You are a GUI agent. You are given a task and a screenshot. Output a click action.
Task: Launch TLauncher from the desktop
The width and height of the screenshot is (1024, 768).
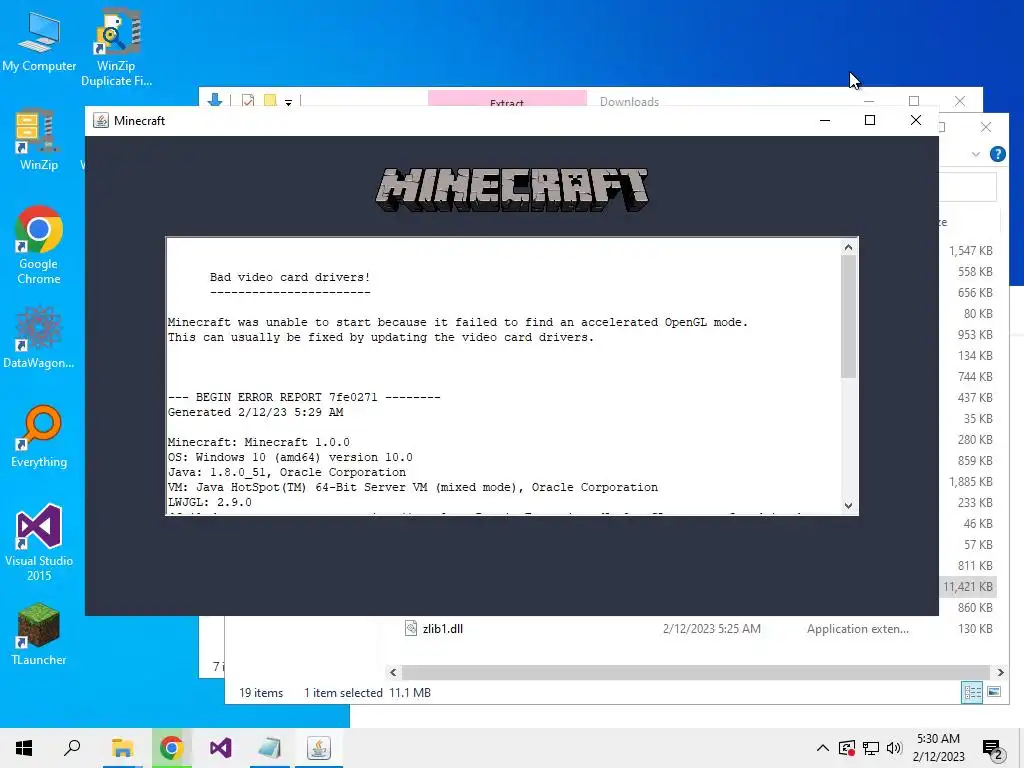(x=39, y=634)
